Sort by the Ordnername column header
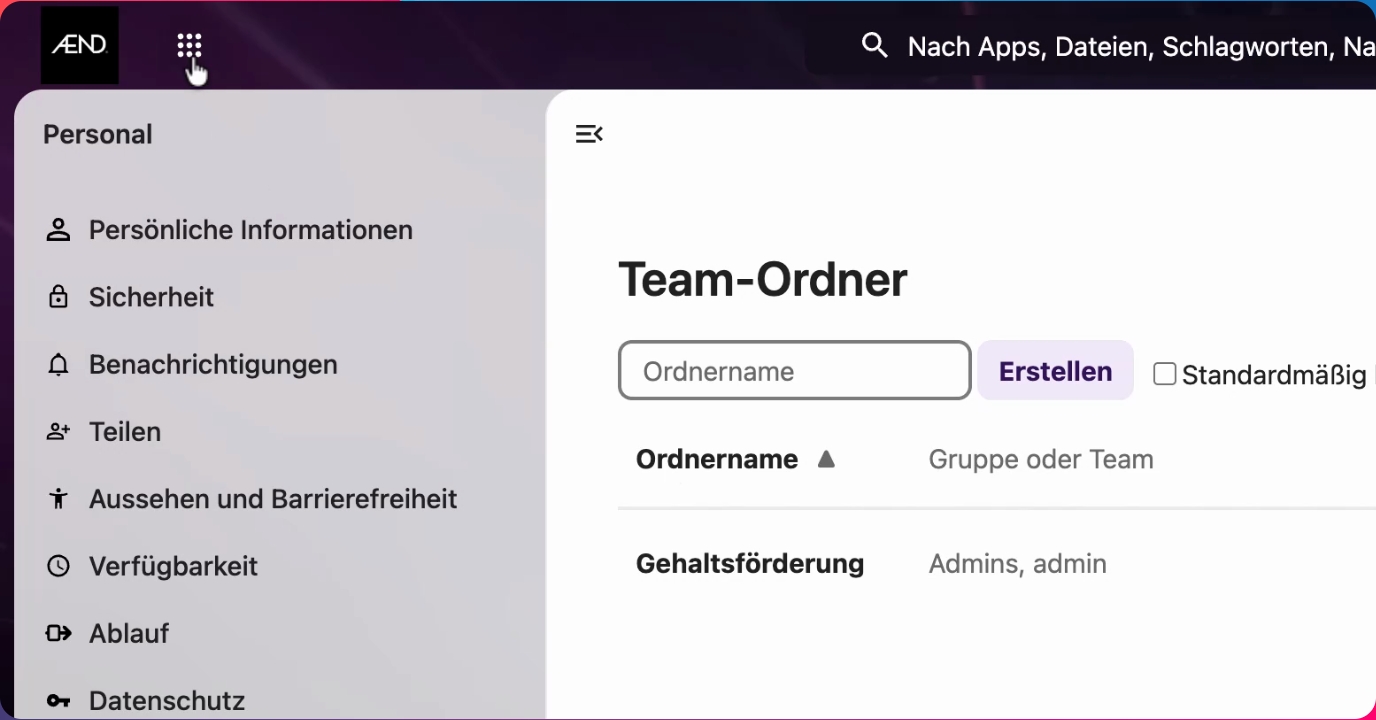Screen dimensions: 1376x720 coord(717,459)
